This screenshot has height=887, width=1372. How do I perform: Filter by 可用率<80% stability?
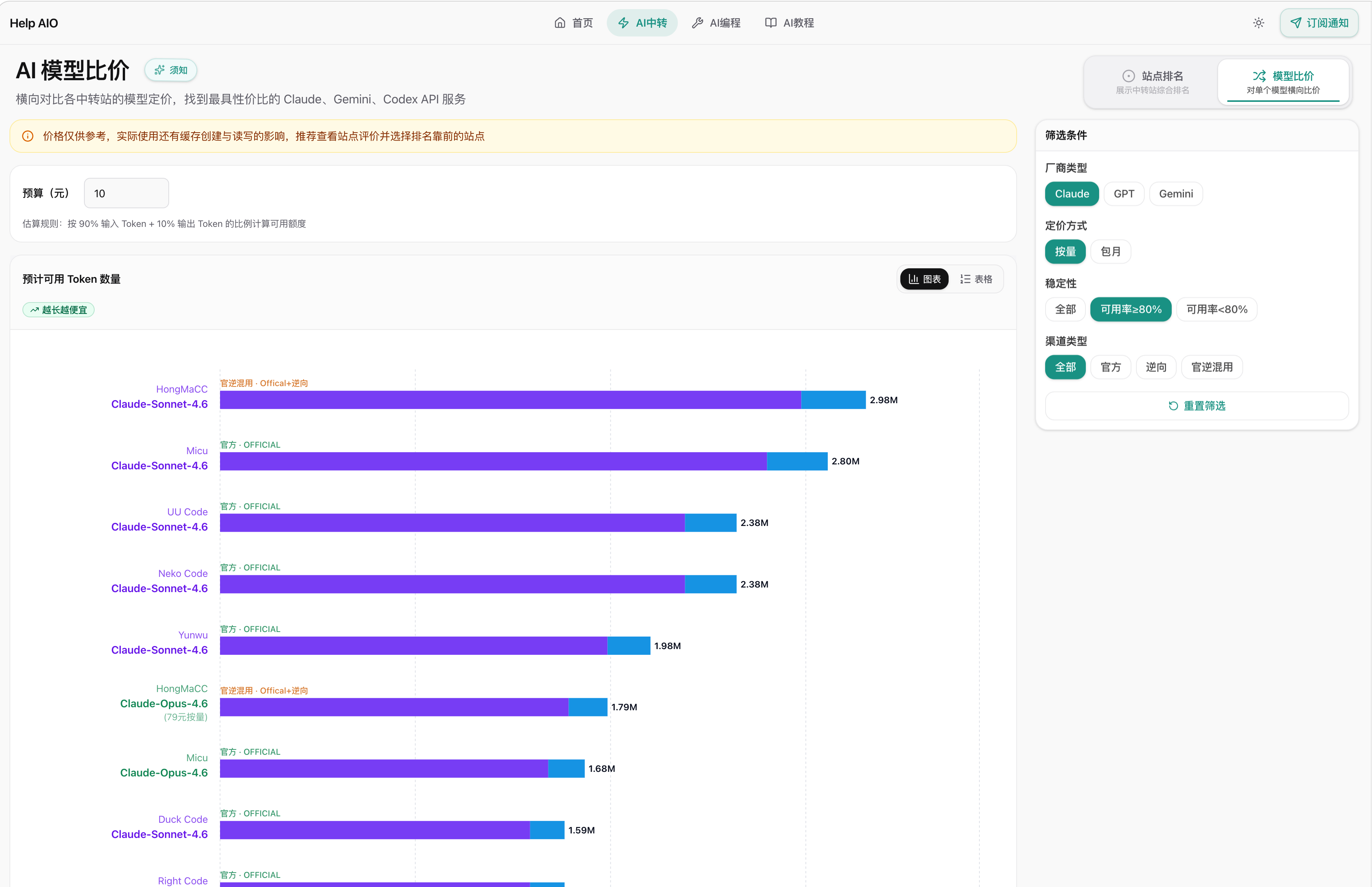[1216, 309]
